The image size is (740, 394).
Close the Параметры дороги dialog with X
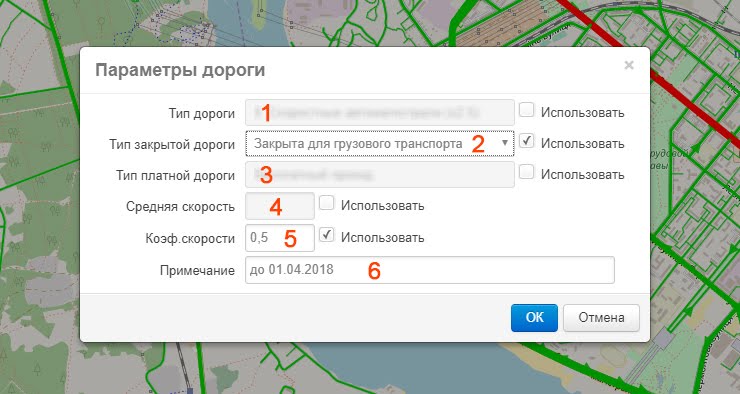point(629,65)
